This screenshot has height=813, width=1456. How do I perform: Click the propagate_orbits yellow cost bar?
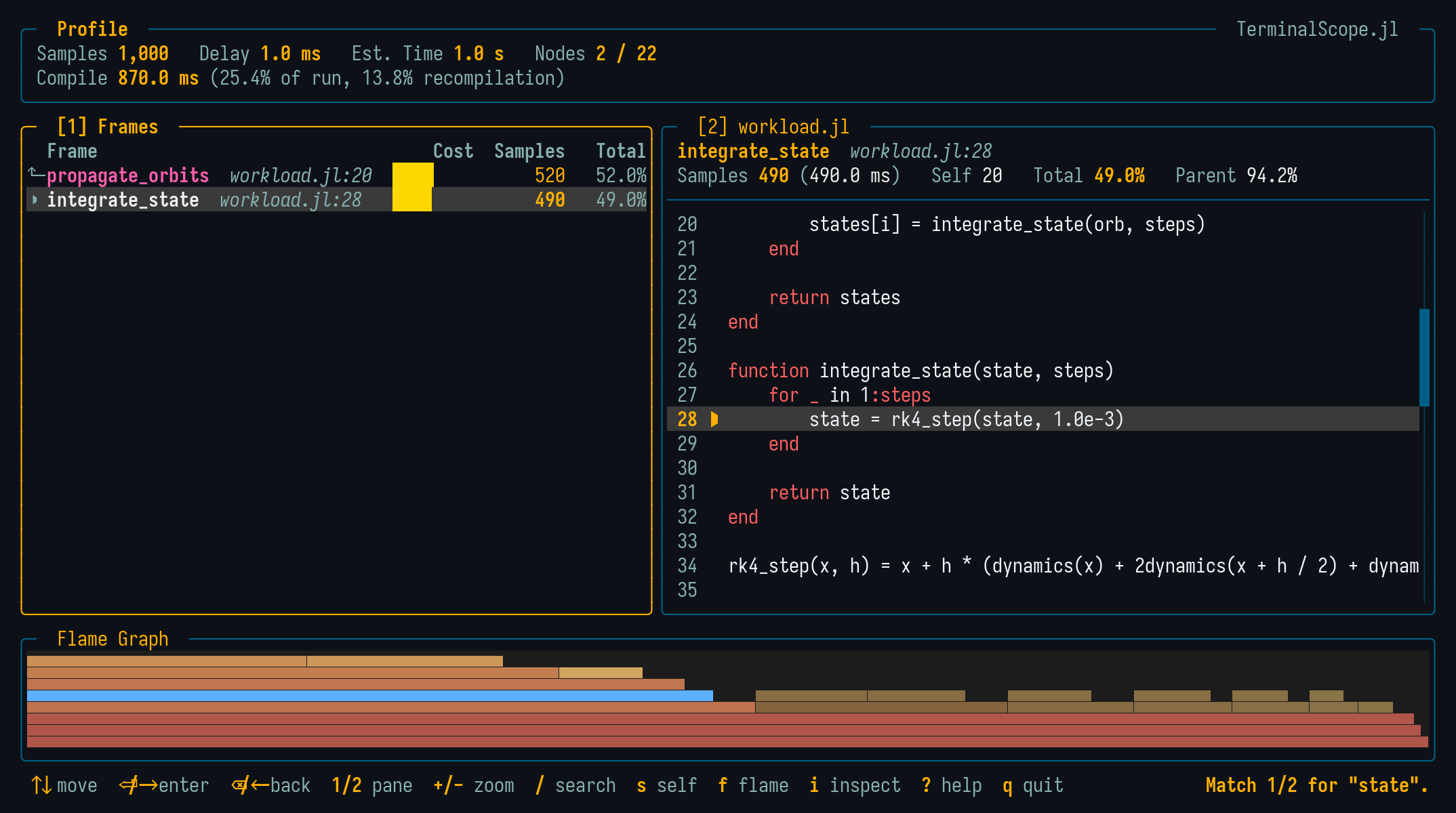[x=413, y=175]
